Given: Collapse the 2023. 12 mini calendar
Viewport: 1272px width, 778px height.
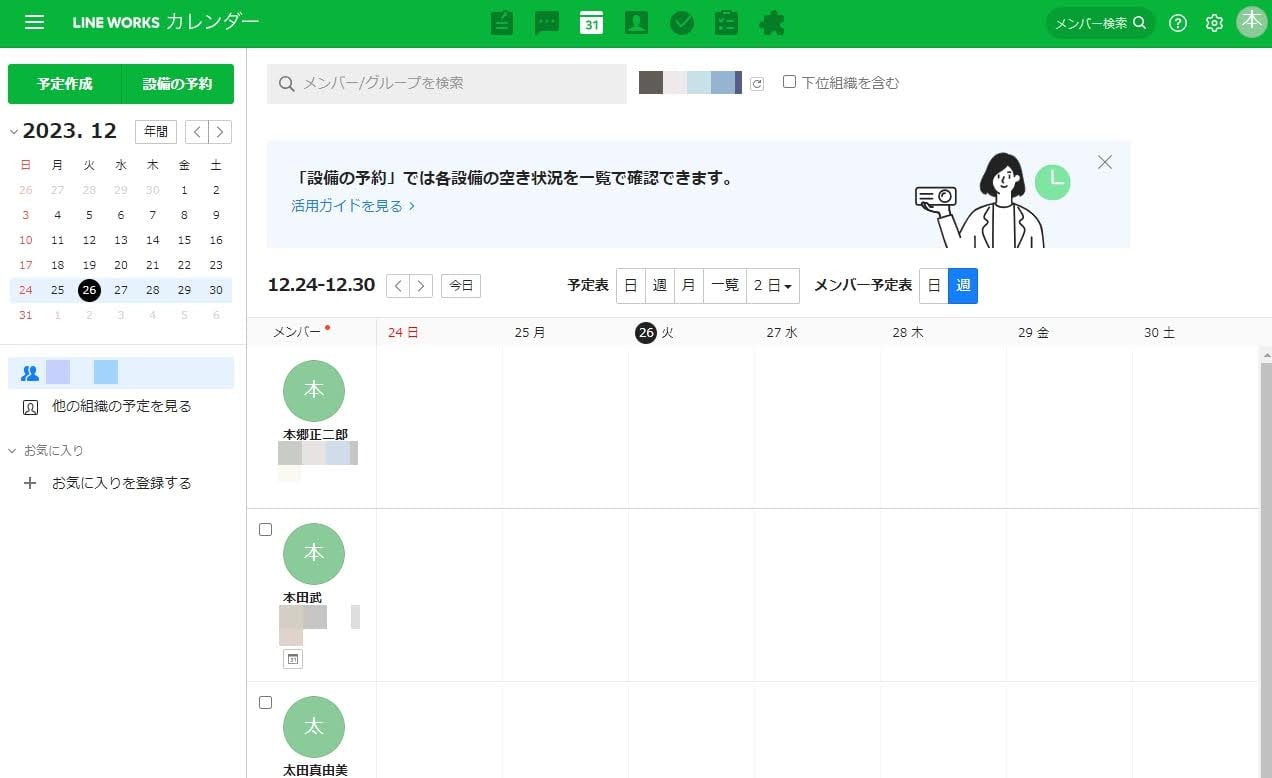Looking at the screenshot, I should pyautogui.click(x=14, y=132).
